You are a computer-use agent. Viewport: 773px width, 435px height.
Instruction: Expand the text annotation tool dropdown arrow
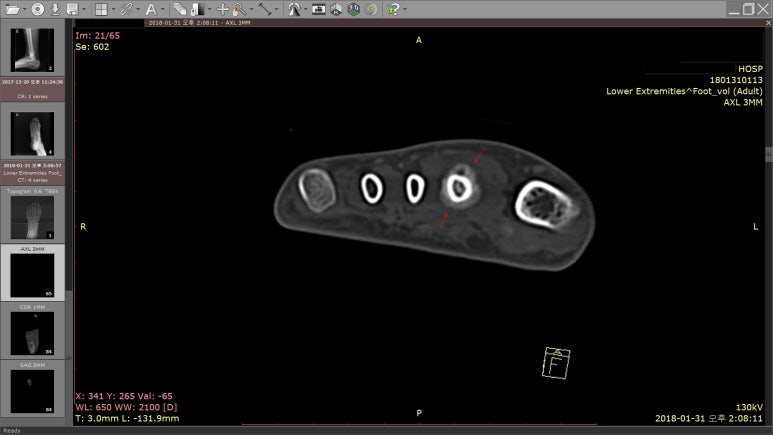click(x=161, y=9)
